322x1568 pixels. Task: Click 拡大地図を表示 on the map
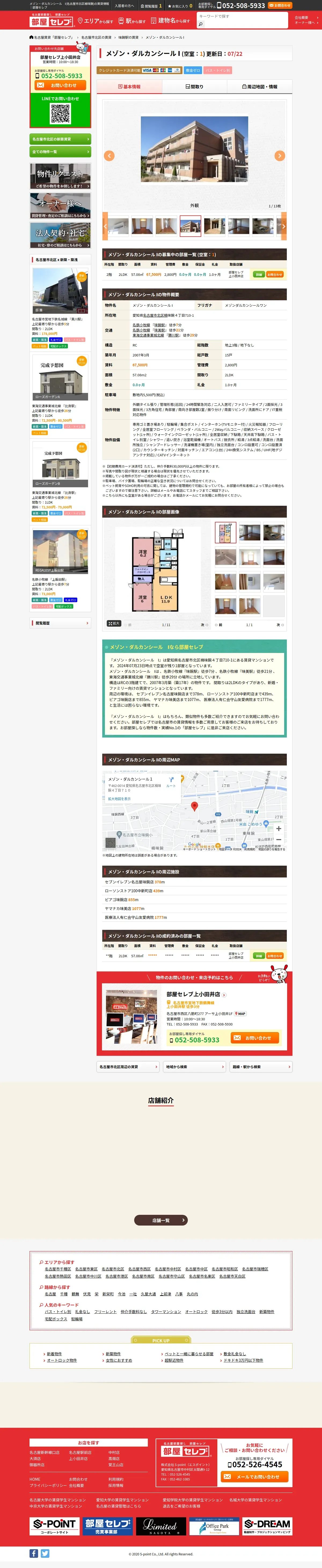(119, 799)
